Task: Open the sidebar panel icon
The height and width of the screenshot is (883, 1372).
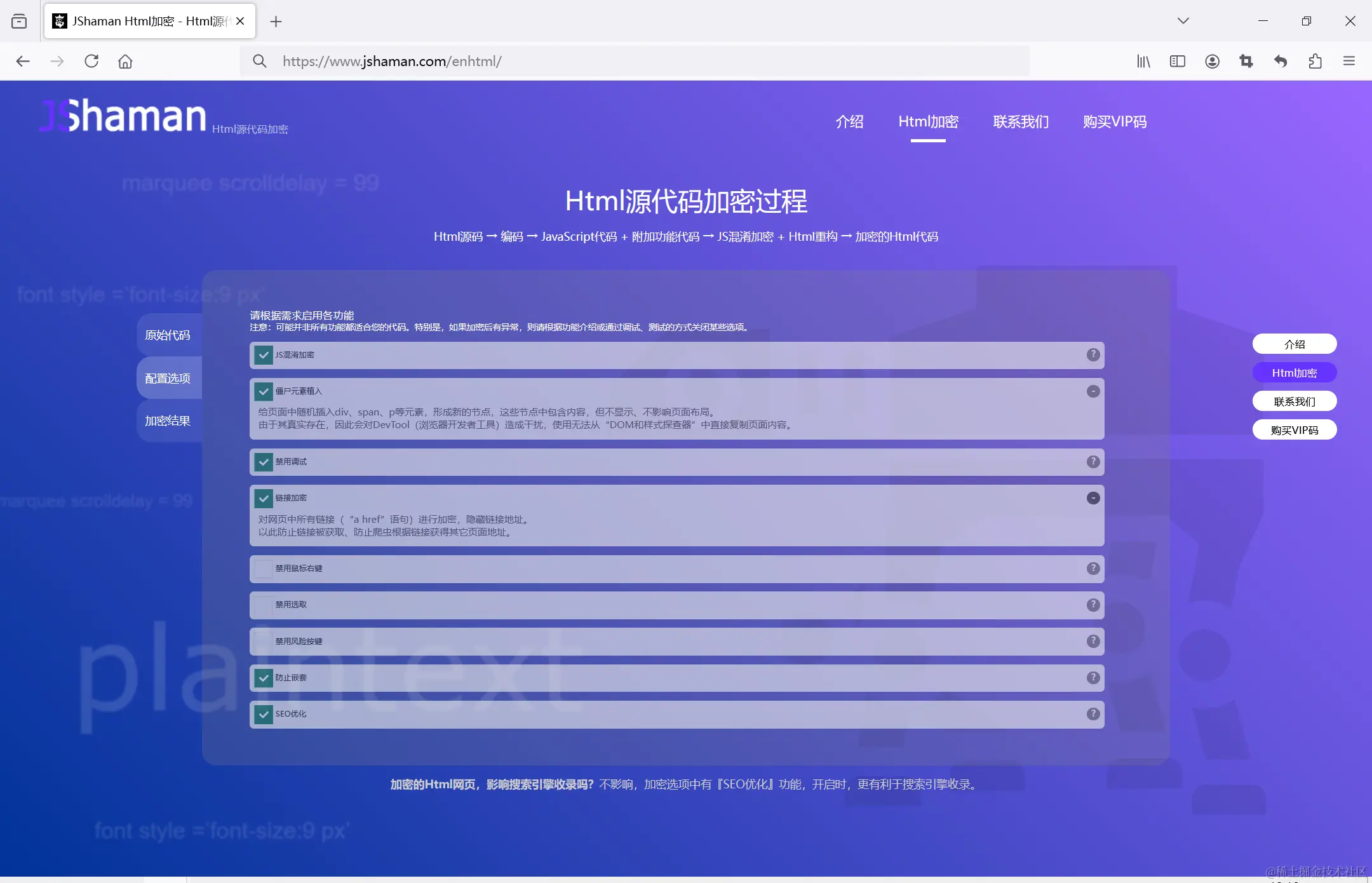Action: pos(1178,61)
